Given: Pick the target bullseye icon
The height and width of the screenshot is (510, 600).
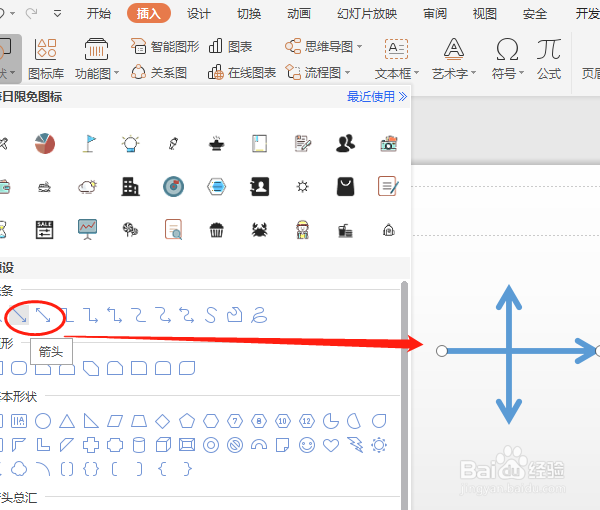Looking at the screenshot, I should click(173, 187).
